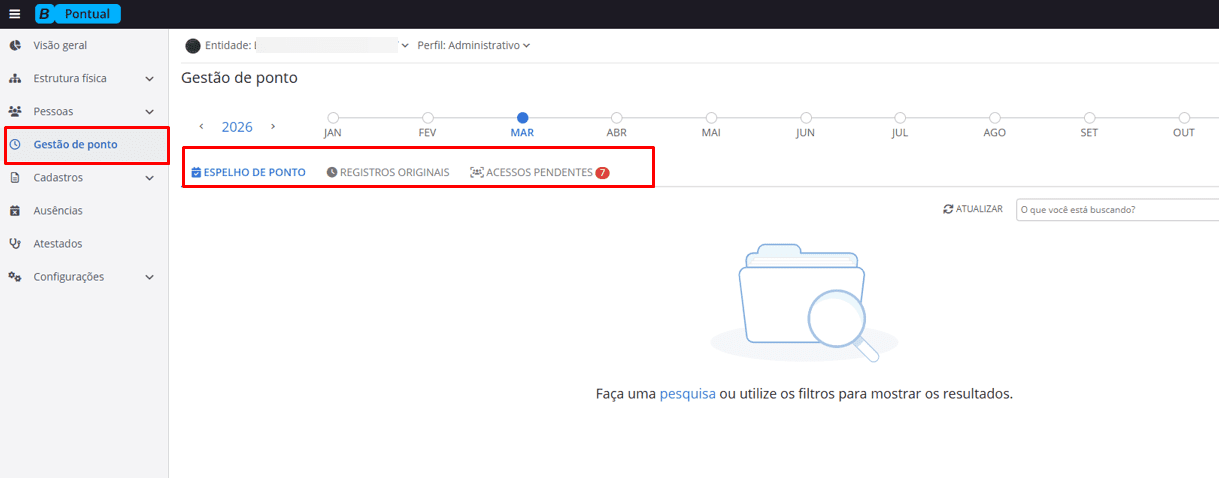Click the refresh icon beside ATUALIZAR
This screenshot has height=478, width=1219.
click(x=948, y=209)
